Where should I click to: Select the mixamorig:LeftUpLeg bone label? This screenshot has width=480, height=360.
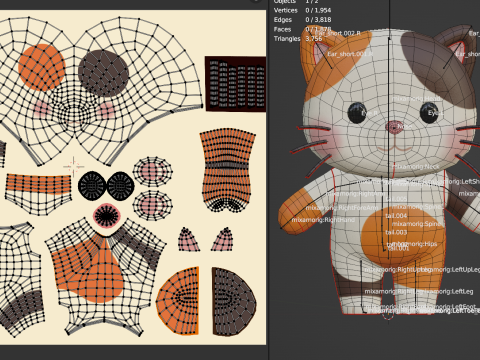tap(450, 269)
